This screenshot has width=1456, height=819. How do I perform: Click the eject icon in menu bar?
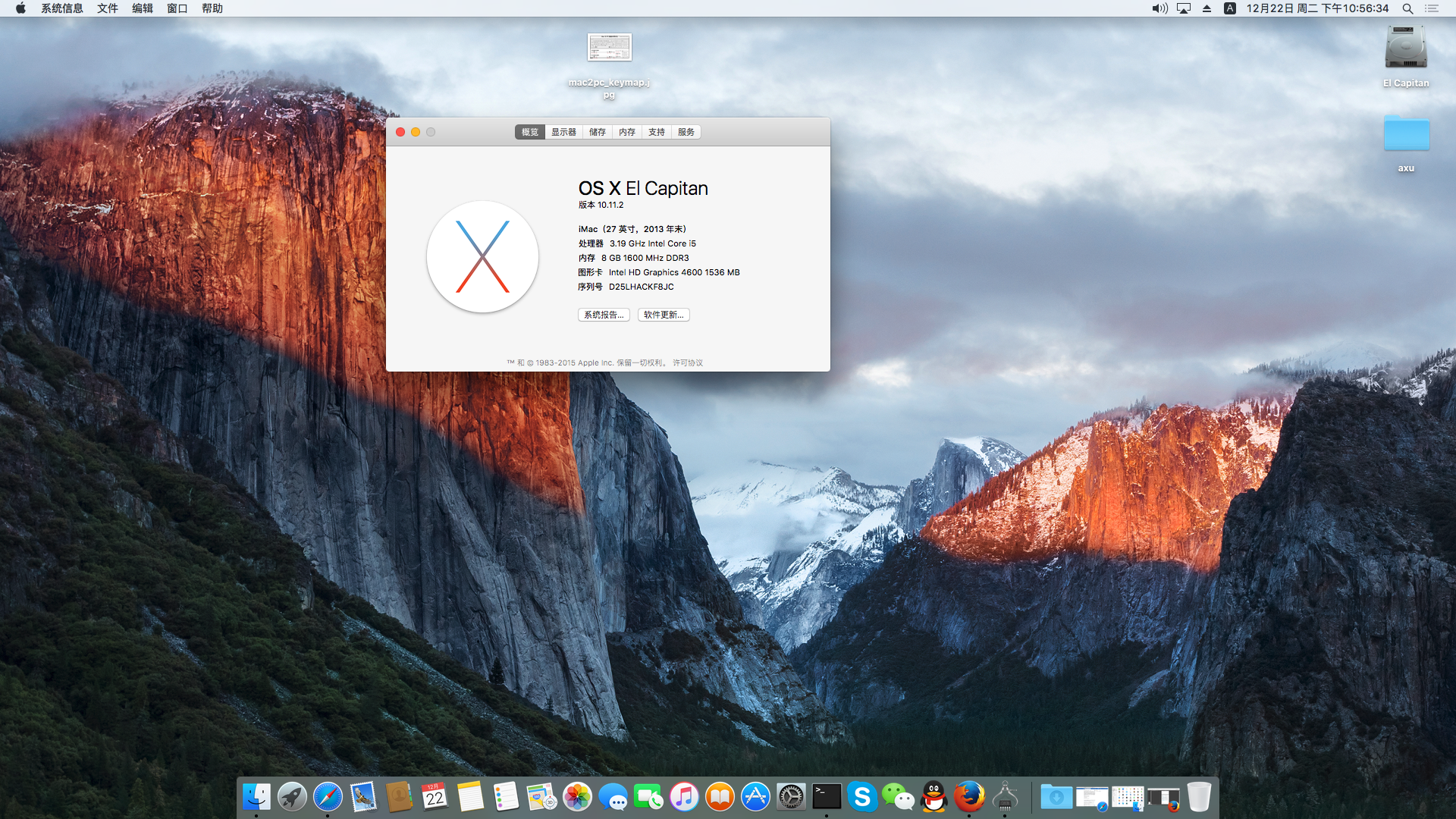tap(1207, 8)
